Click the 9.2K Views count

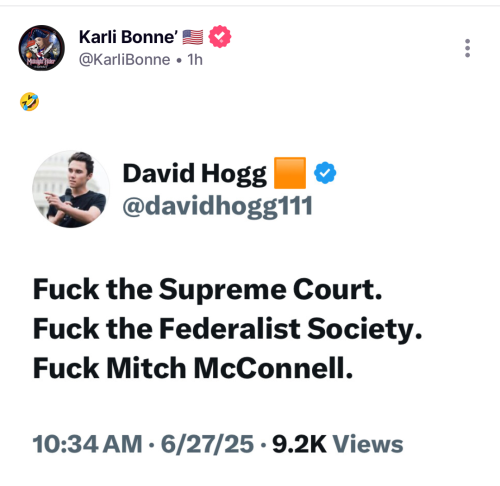pyautogui.click(x=337, y=444)
